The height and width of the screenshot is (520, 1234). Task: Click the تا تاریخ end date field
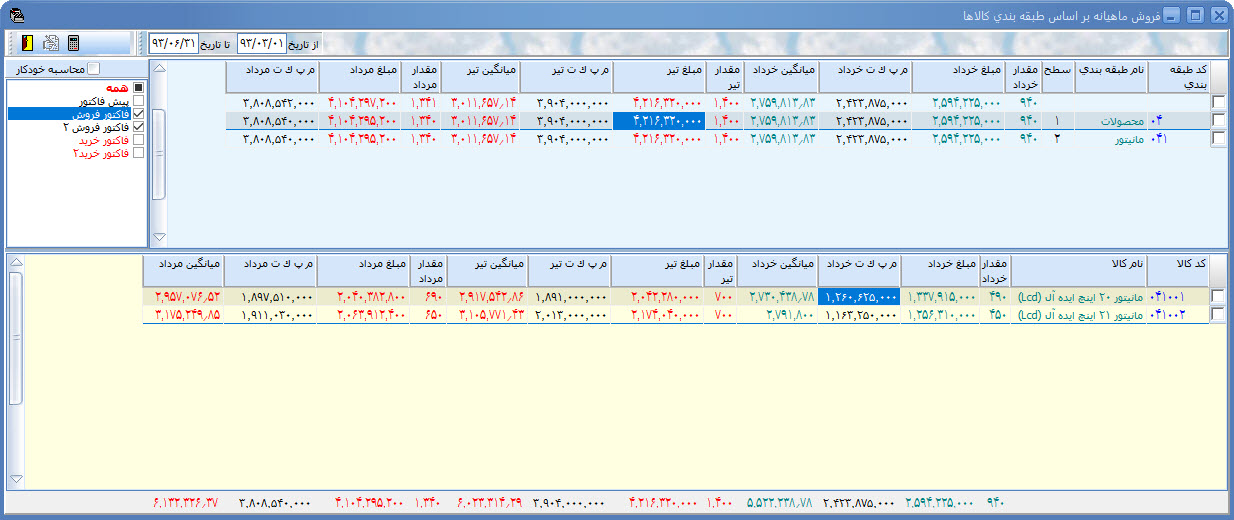click(x=173, y=44)
